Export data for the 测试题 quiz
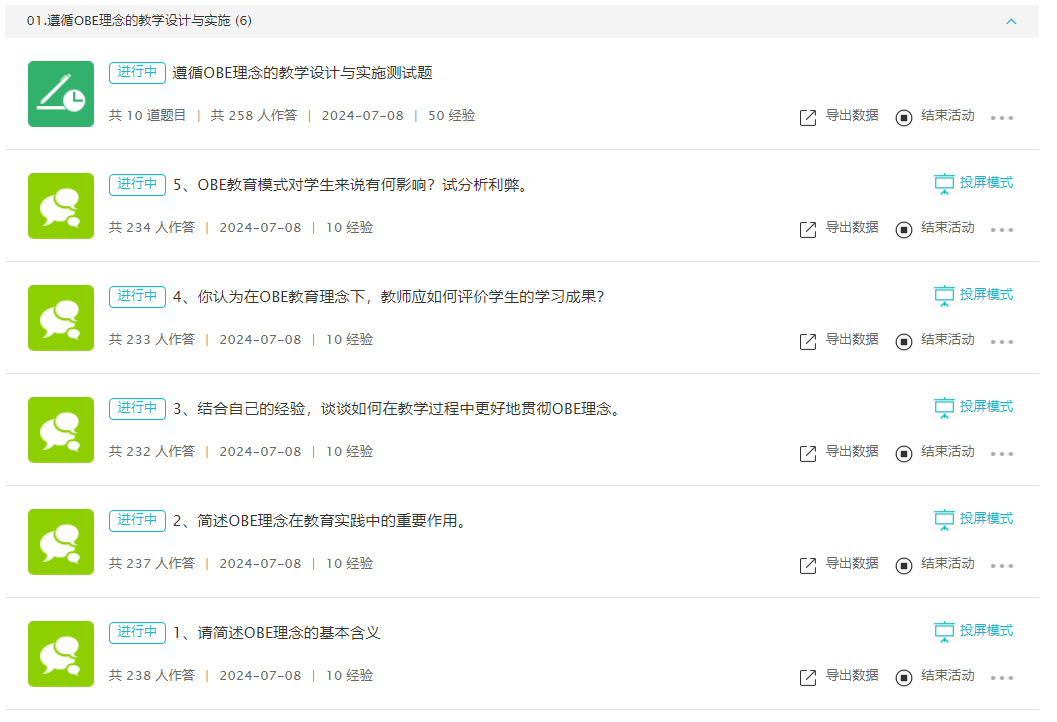The width and height of the screenshot is (1057, 722). click(839, 116)
